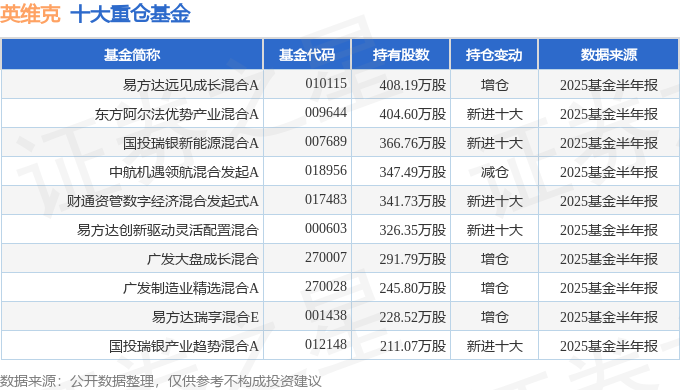
Task: Click 英维克 title text
Action: click(x=30, y=14)
